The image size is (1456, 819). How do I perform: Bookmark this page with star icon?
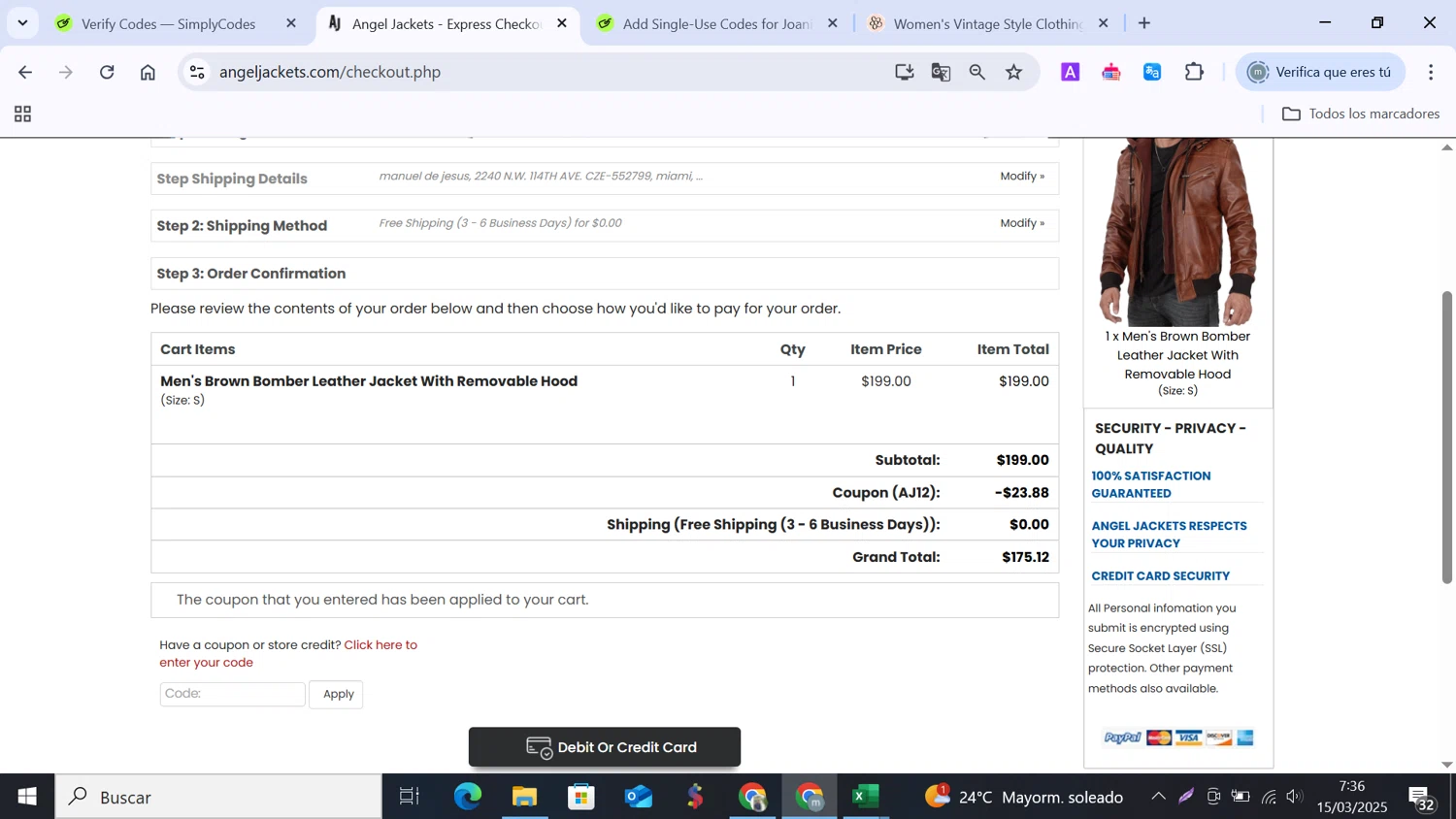point(1014,72)
